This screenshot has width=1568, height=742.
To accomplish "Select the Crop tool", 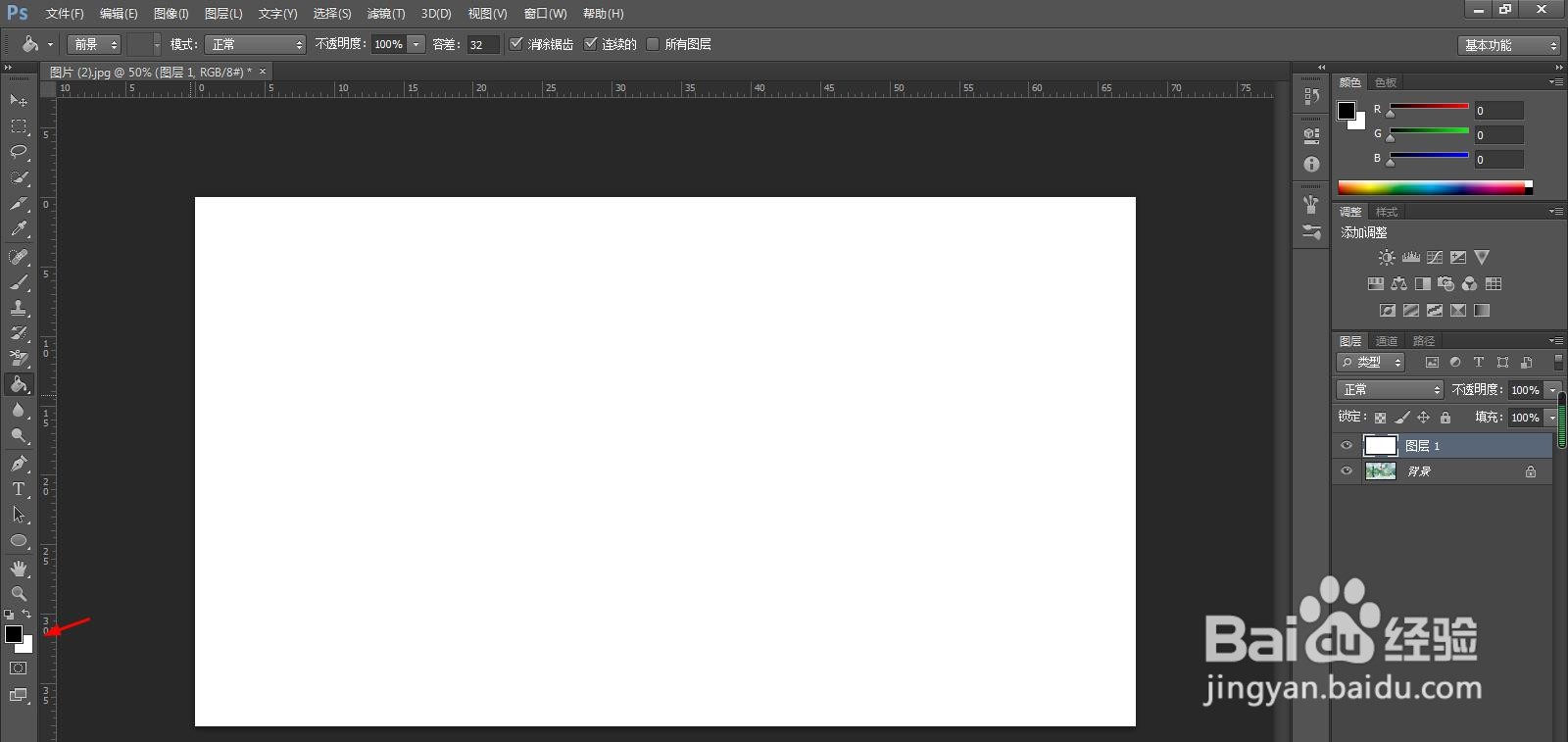I will click(x=19, y=204).
